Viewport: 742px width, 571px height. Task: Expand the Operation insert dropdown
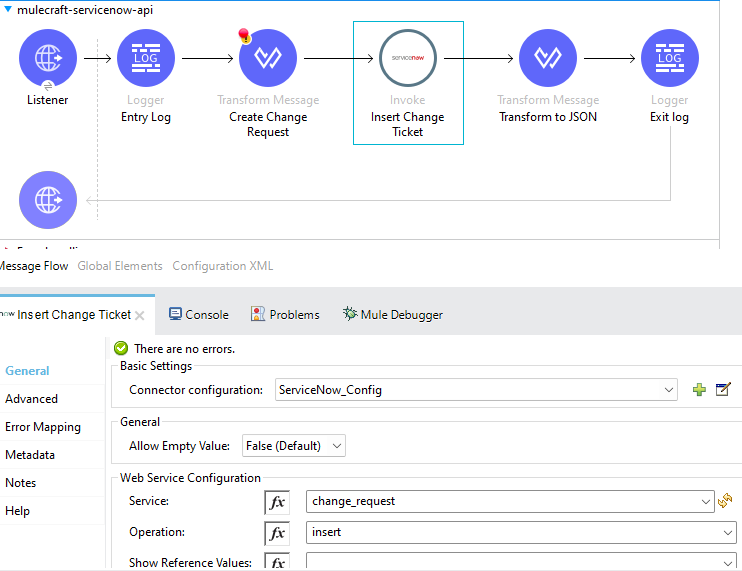[728, 533]
